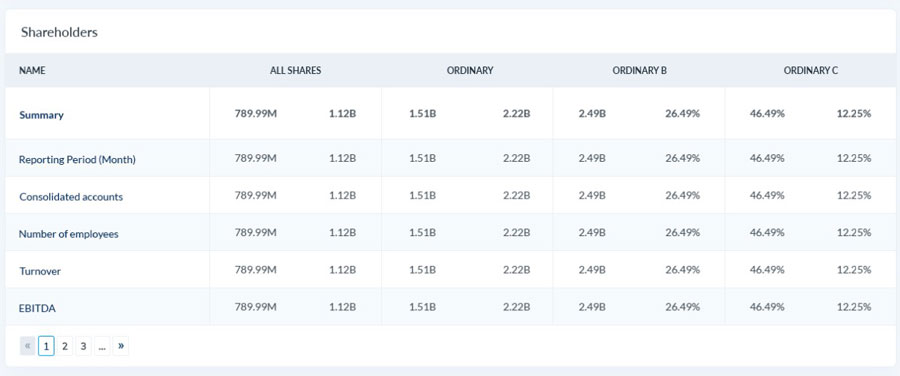This screenshot has width=900, height=376.
Task: Click 1.12B in the Turnover row
Action: [343, 270]
